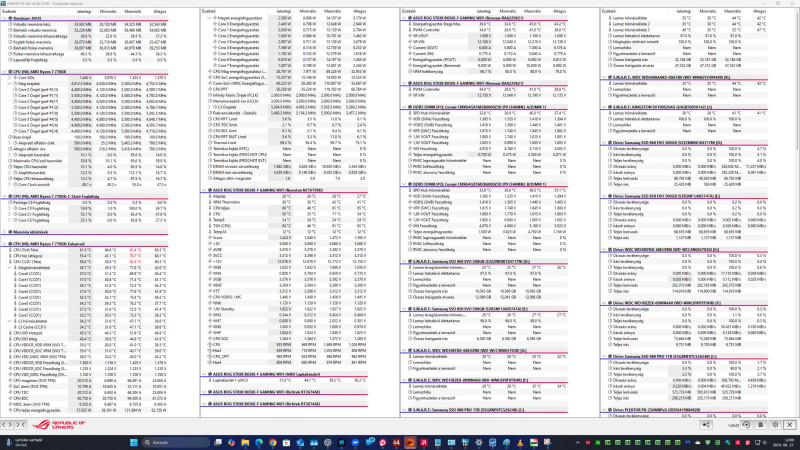Open Windows Settings gear in taskbar
The image size is (800, 450).
(479, 442)
